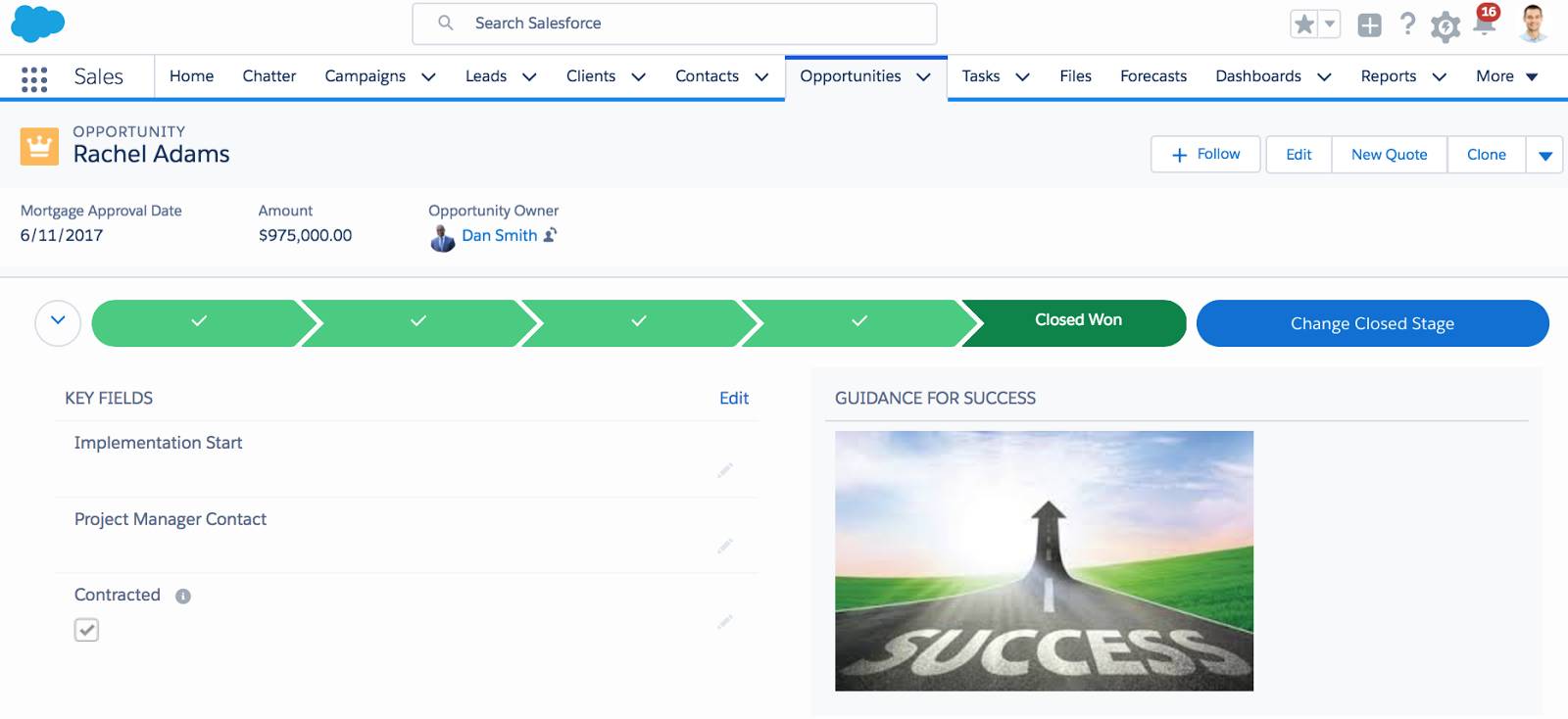Open the global actions plus icon
Viewport: 1568px width, 719px height.
[1369, 25]
